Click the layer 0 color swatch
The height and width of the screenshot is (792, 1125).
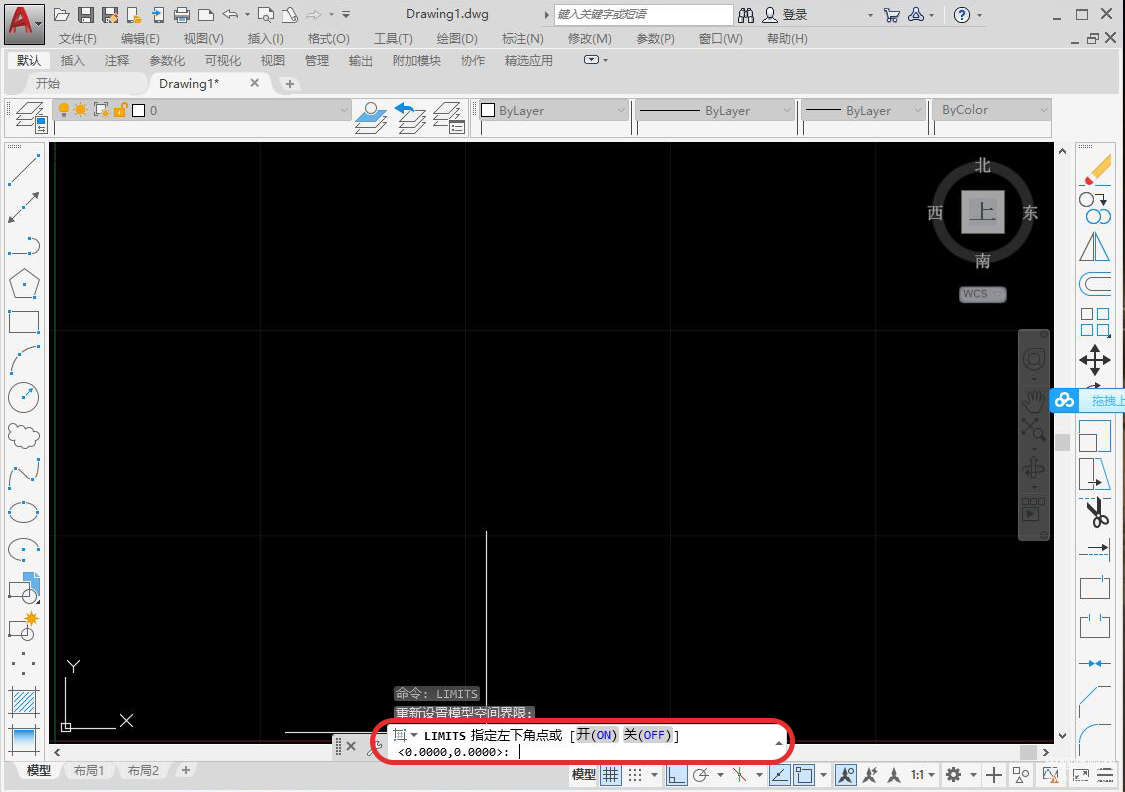(x=138, y=110)
